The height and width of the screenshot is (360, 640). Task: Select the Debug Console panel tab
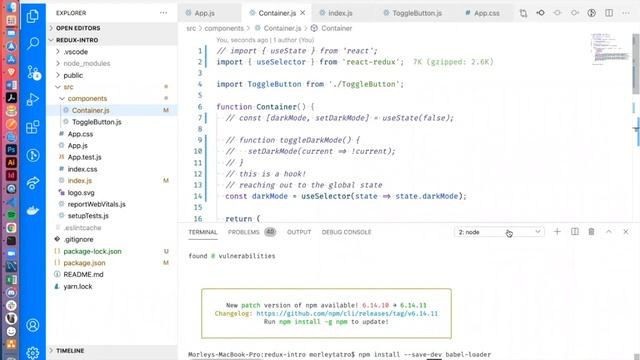click(346, 232)
